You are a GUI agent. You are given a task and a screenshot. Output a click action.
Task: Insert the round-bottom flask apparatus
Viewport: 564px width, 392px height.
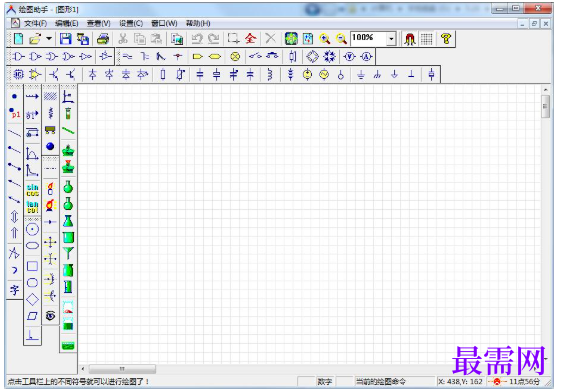click(x=68, y=187)
